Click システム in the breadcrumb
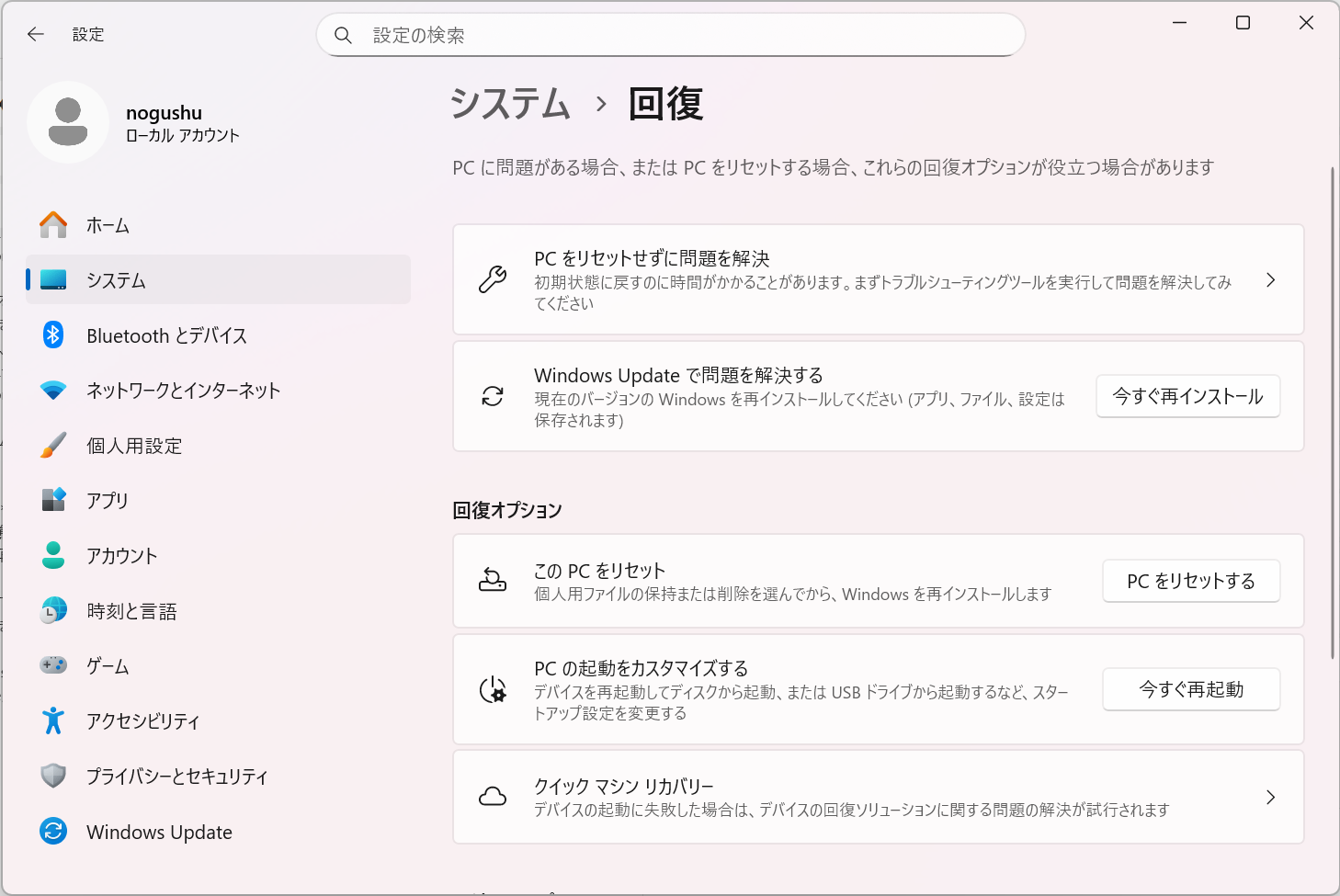The height and width of the screenshot is (896, 1340). [x=511, y=105]
